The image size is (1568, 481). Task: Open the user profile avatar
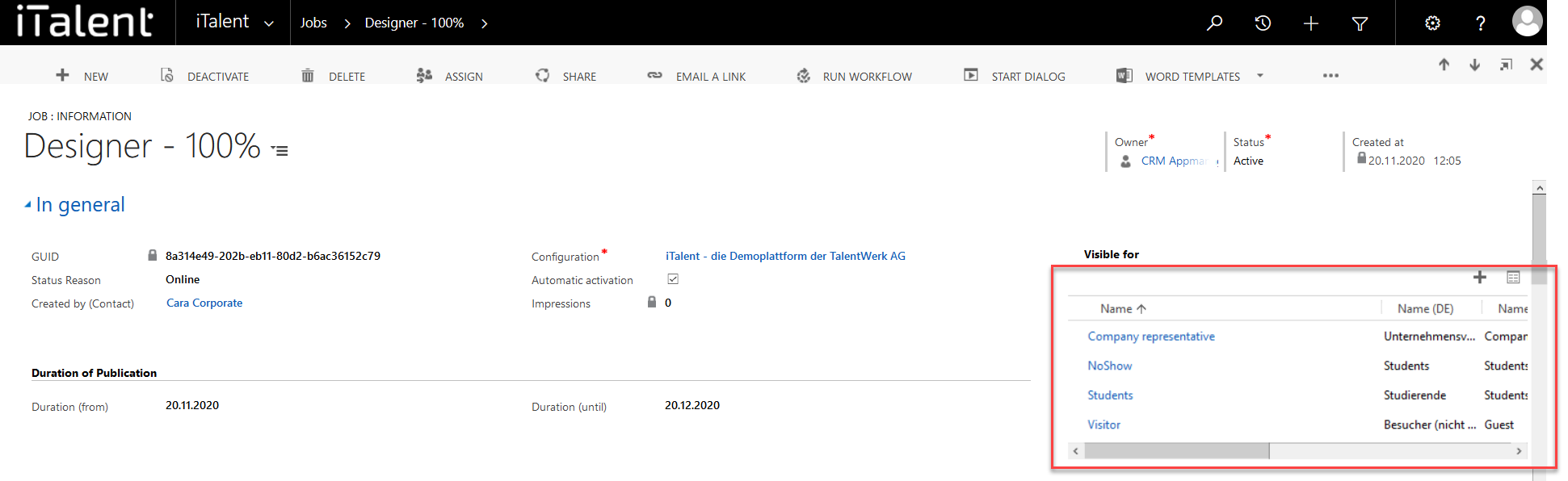1527,21
